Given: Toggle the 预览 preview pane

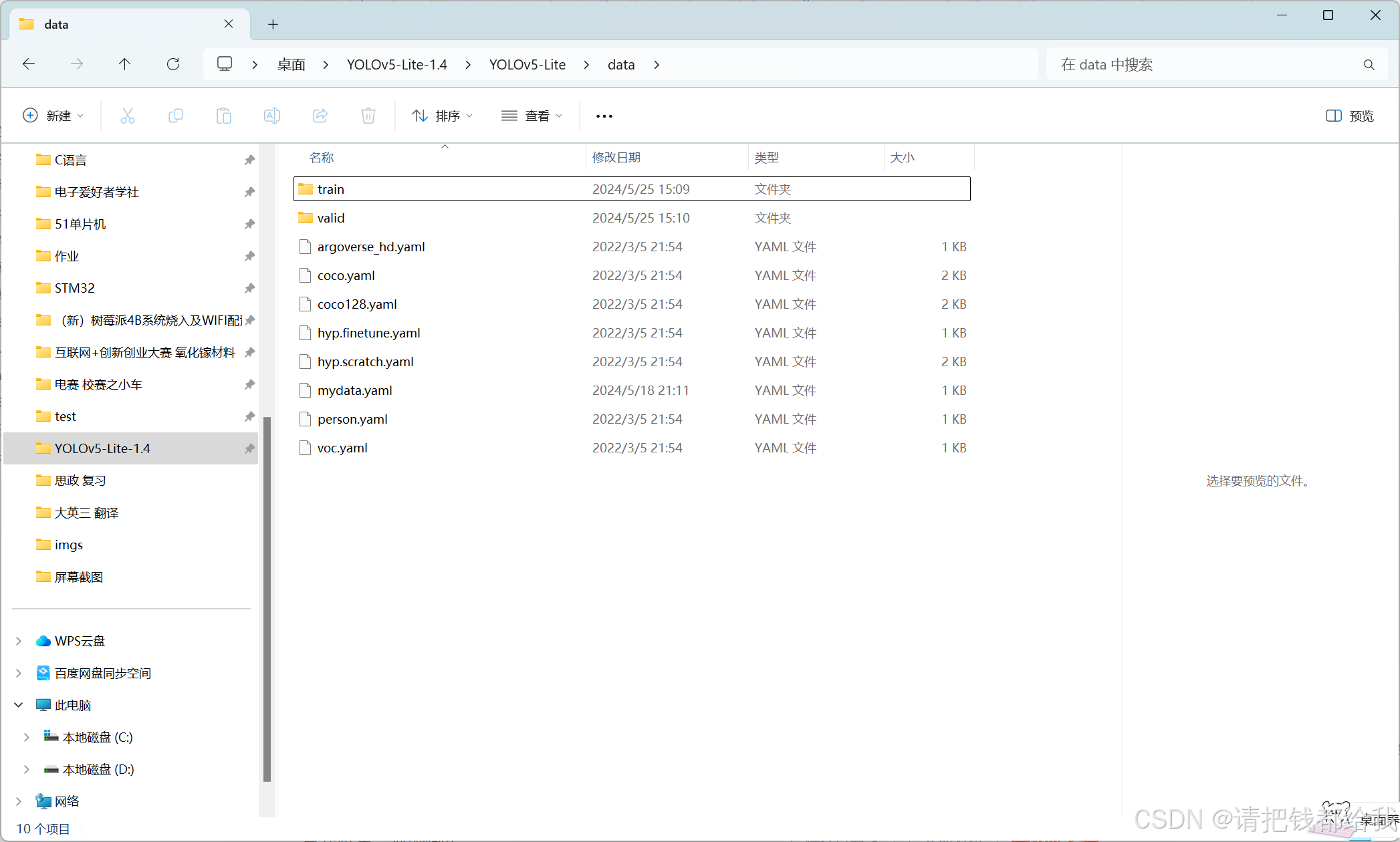Looking at the screenshot, I should (1350, 116).
